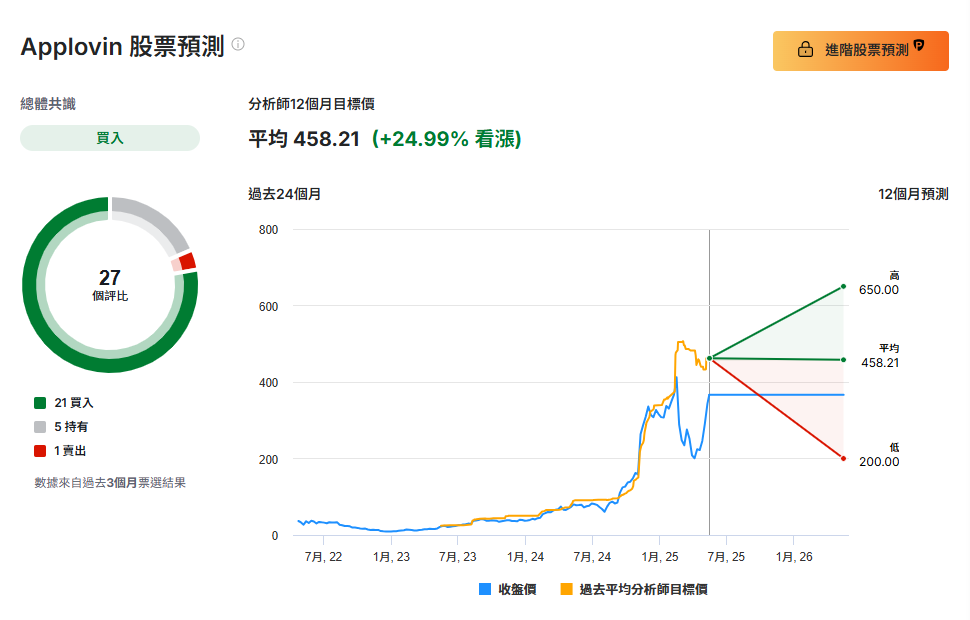Toggle the 收盤價 blue series legend
Screen dimensions: 970x620
click(x=508, y=590)
